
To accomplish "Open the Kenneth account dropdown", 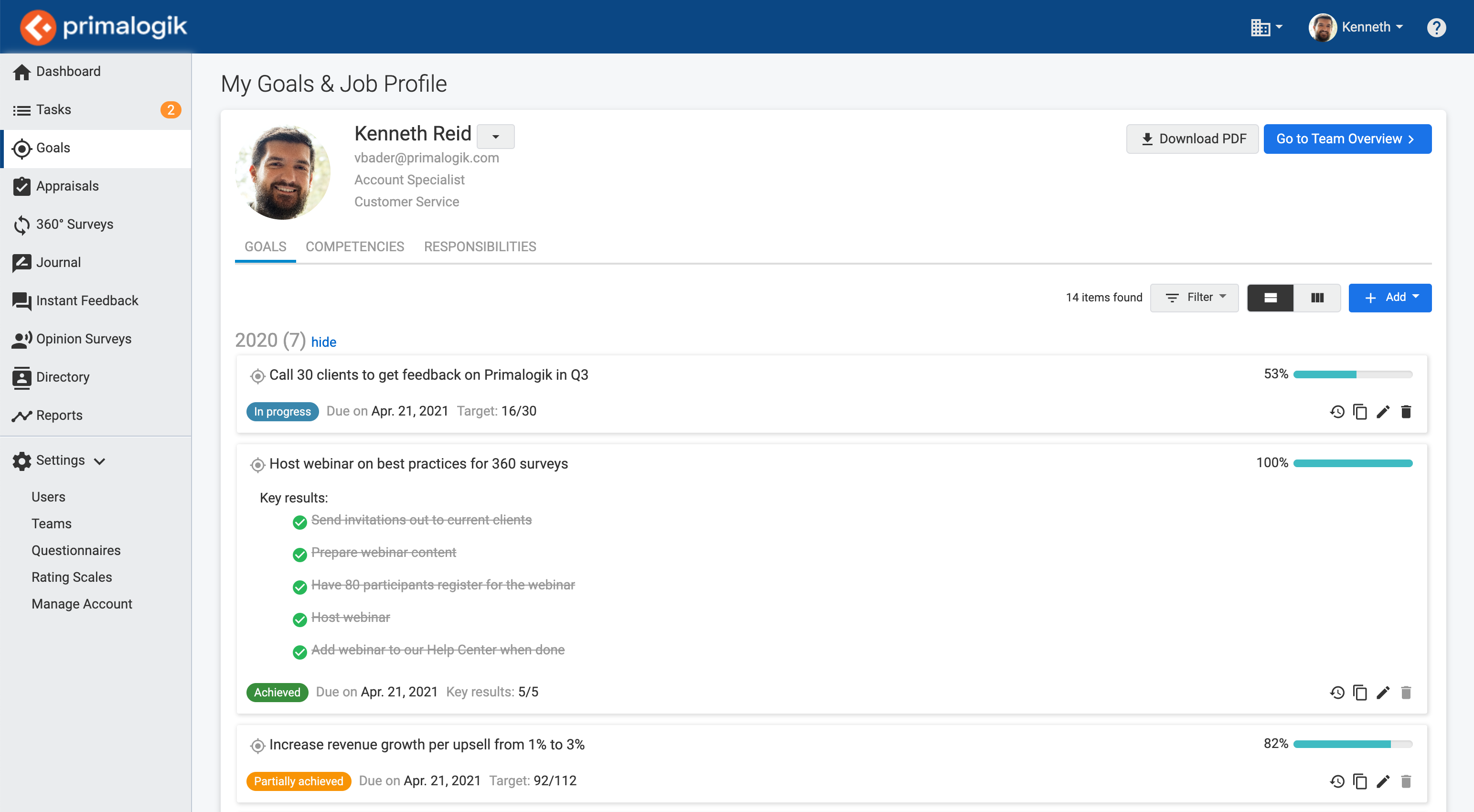I will [x=1357, y=27].
